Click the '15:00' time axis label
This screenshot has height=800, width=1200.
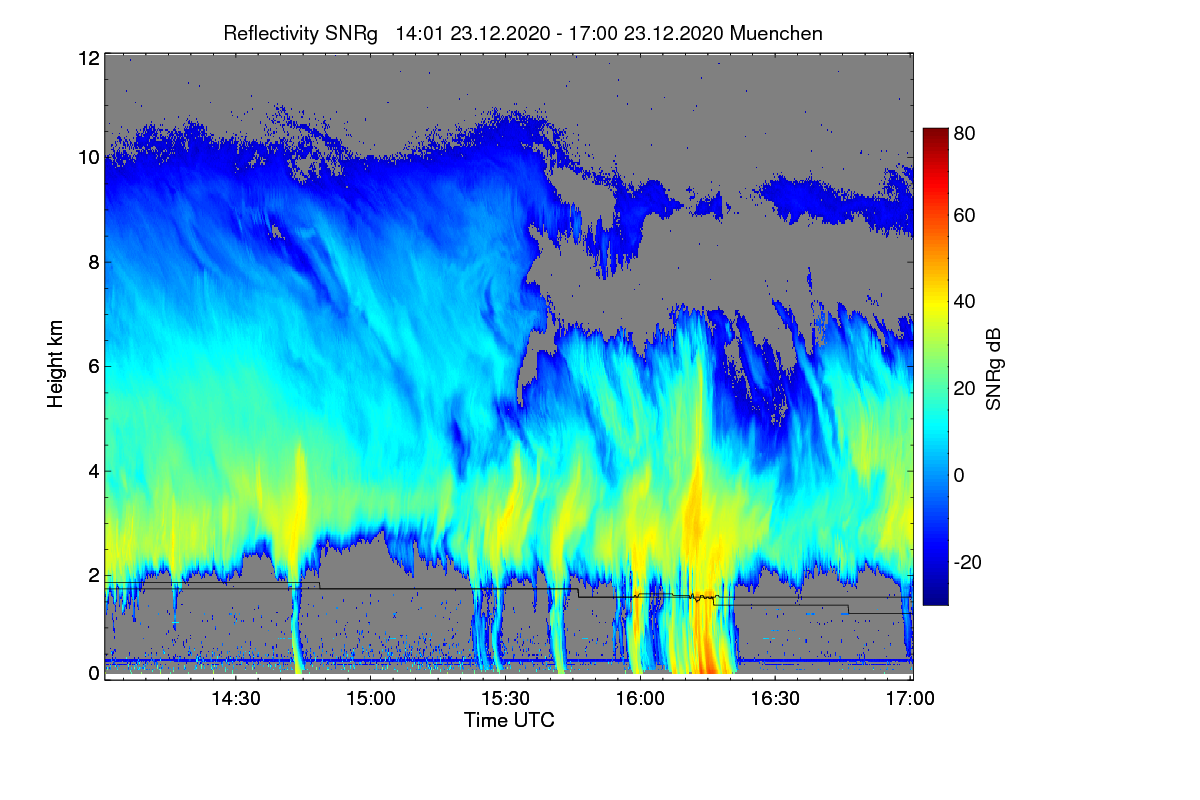click(370, 699)
